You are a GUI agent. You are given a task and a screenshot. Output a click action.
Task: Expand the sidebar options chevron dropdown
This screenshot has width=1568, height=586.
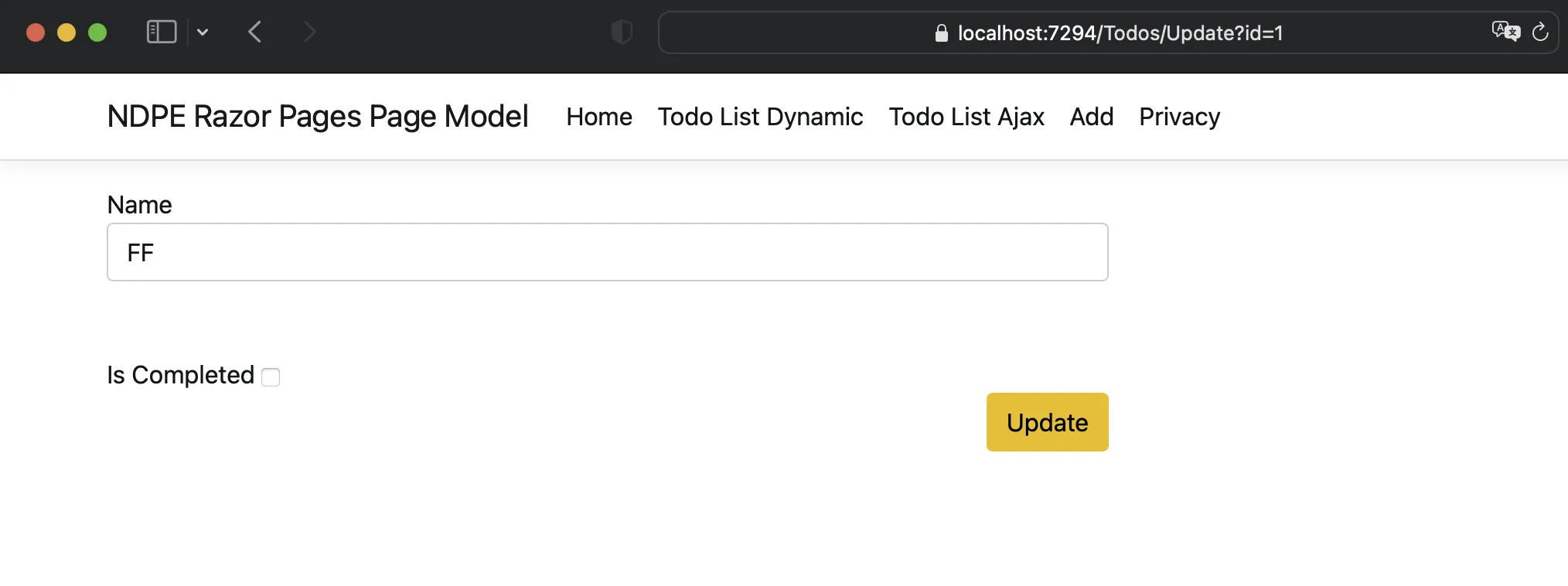[203, 32]
